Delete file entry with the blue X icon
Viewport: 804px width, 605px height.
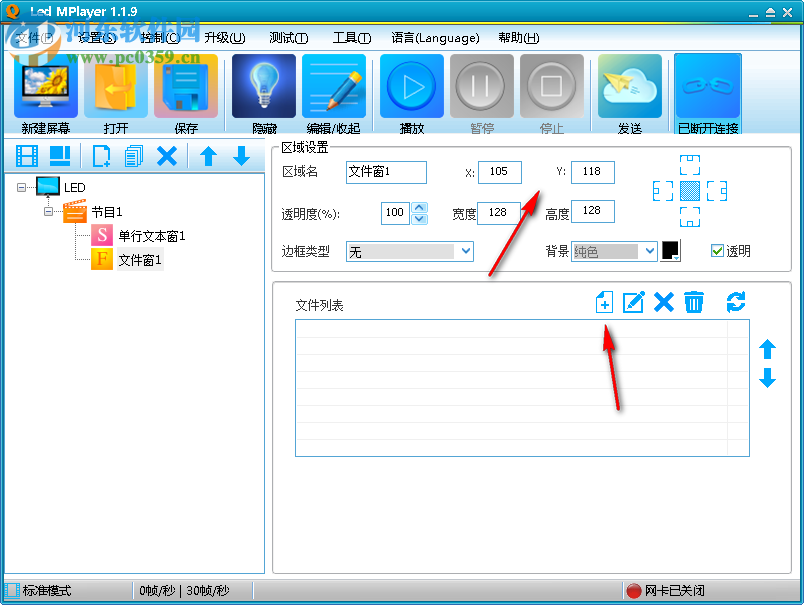click(664, 302)
